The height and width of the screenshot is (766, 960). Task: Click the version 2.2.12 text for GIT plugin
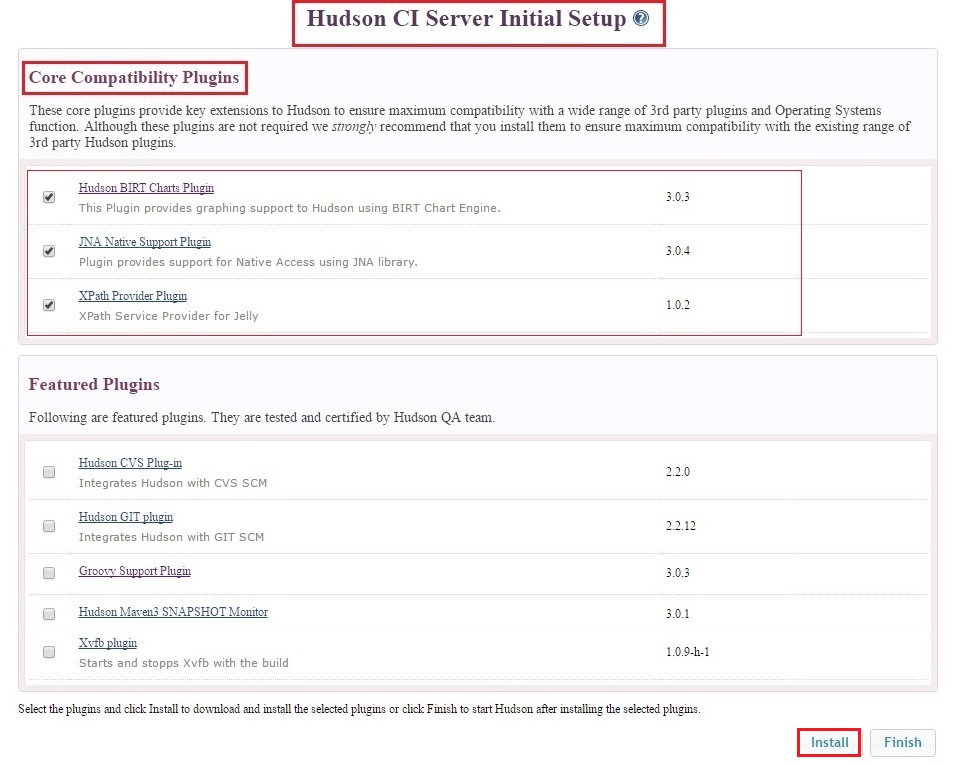coord(681,526)
